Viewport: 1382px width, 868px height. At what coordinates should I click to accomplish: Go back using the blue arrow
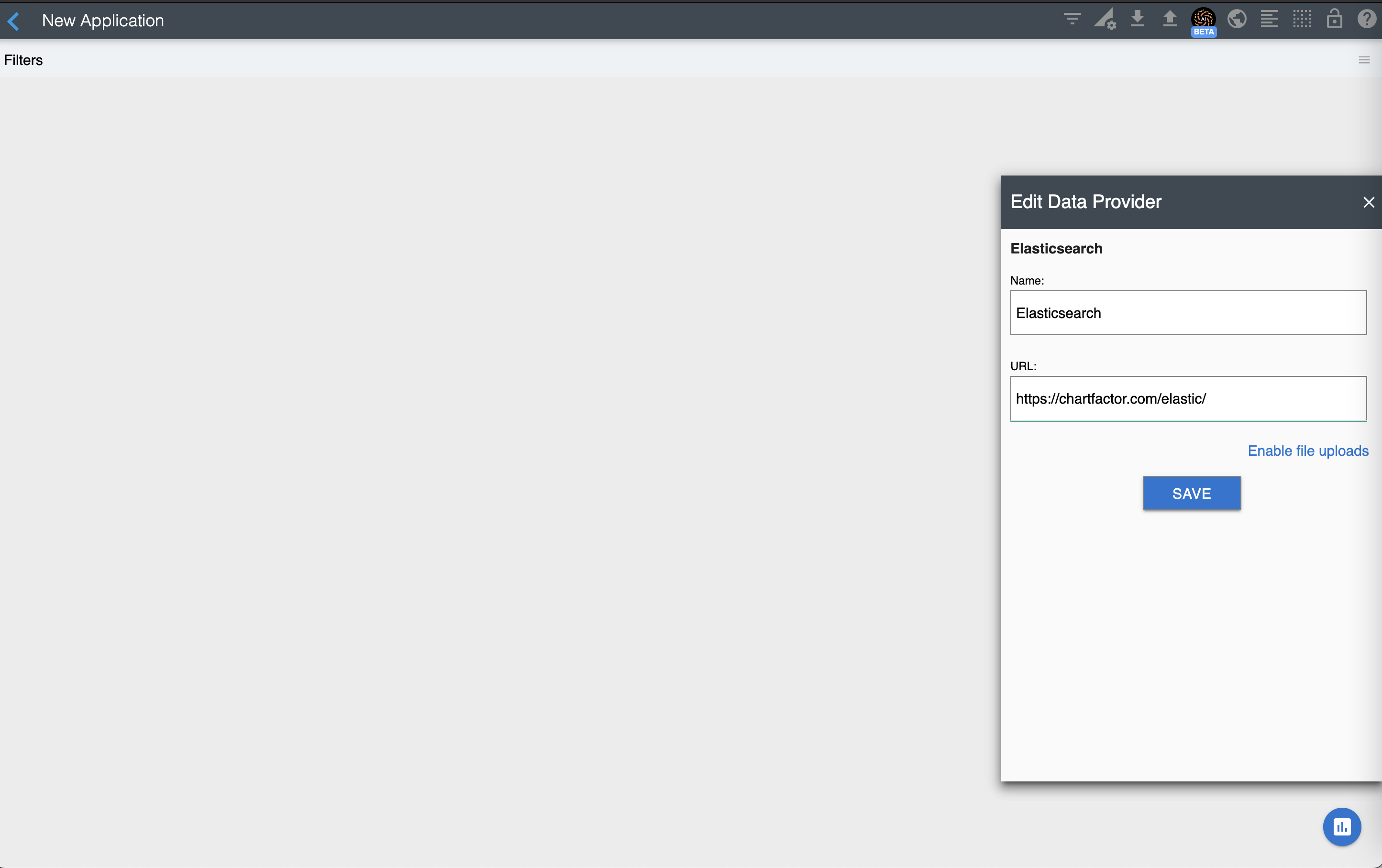coord(14,21)
